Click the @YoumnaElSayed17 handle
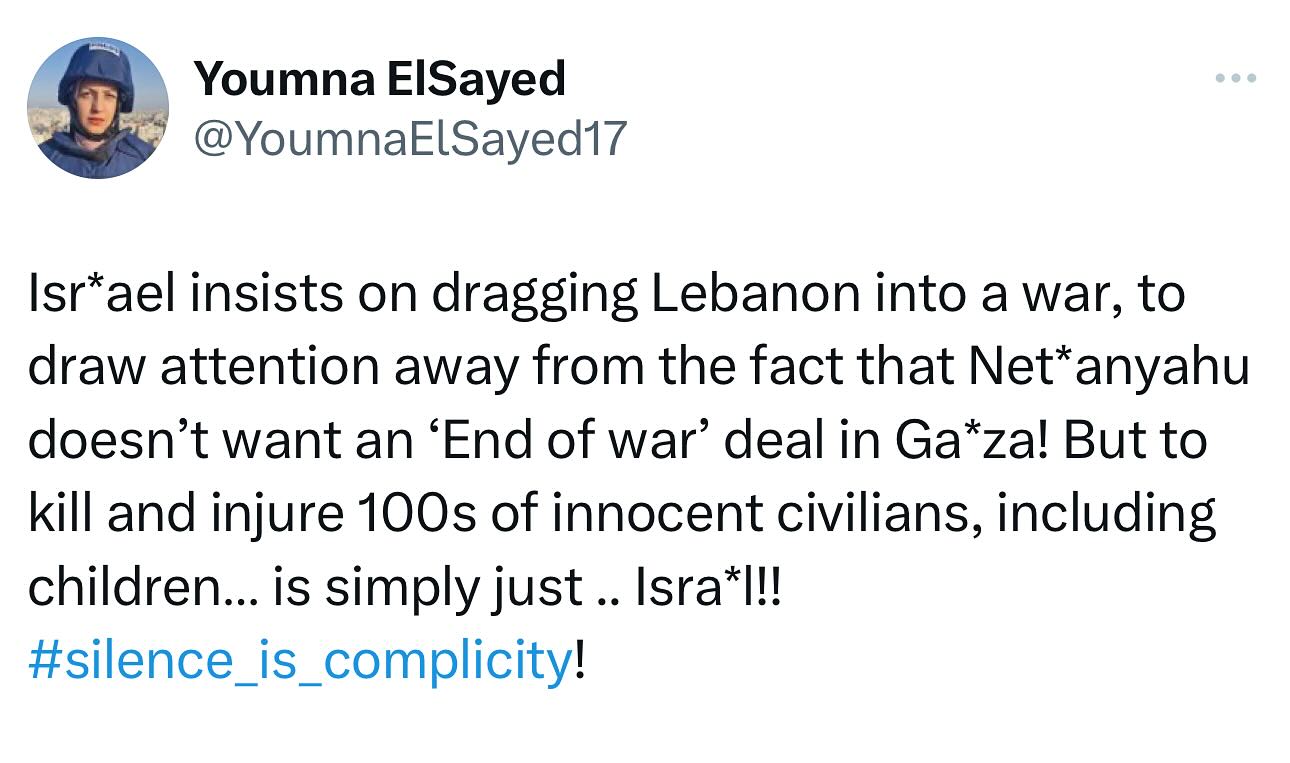The width and height of the screenshot is (1290, 763). 409,139
